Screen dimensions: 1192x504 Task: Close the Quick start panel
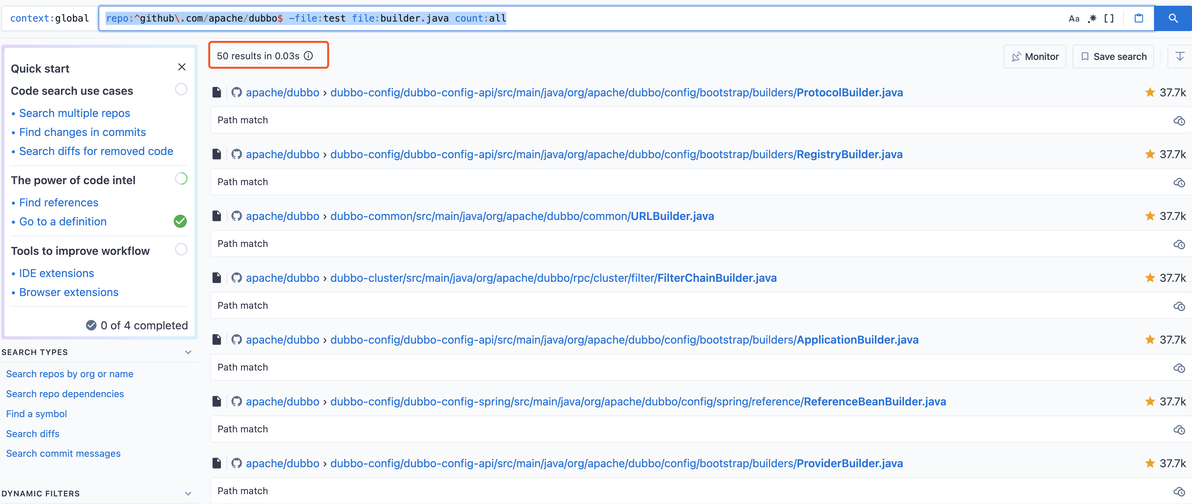coord(182,68)
